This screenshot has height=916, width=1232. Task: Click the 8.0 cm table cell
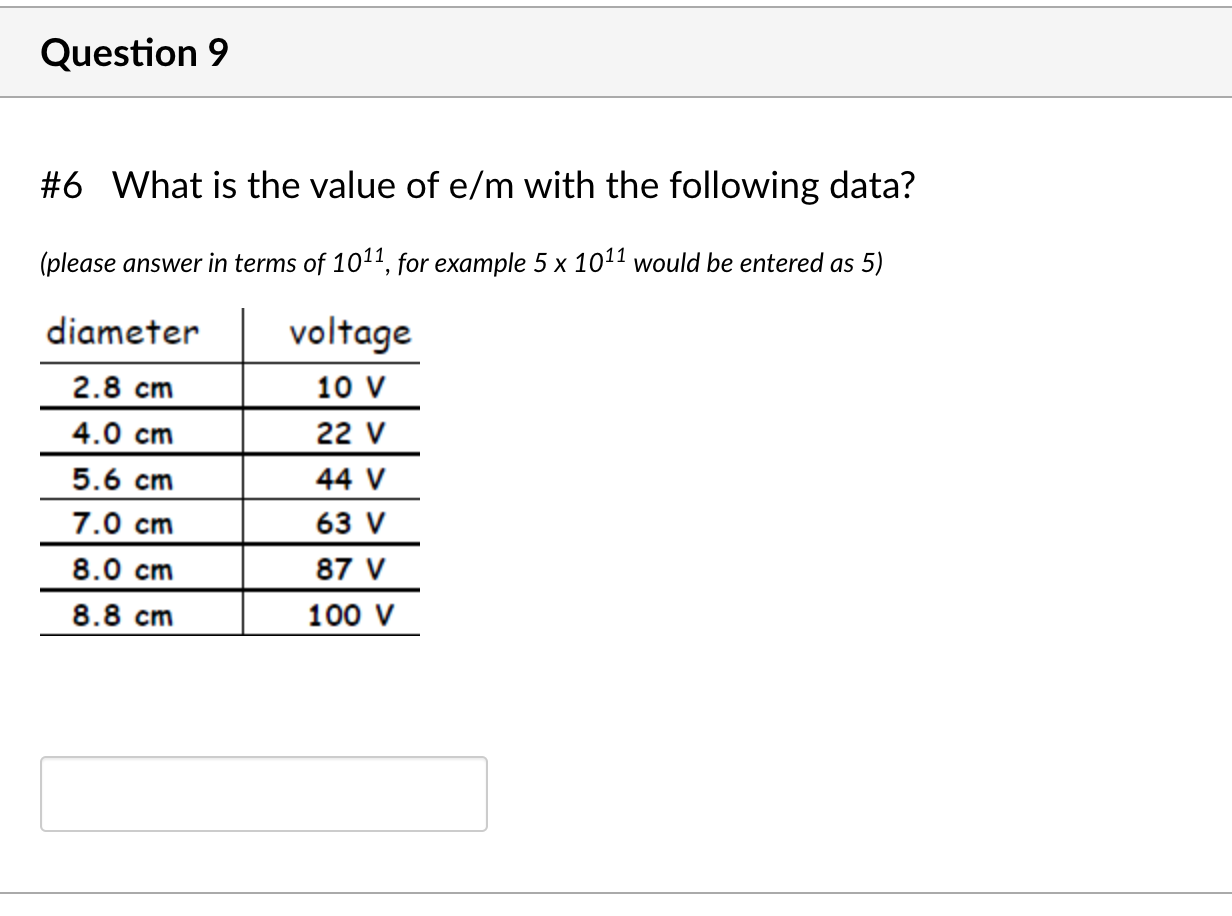[x=122, y=570]
